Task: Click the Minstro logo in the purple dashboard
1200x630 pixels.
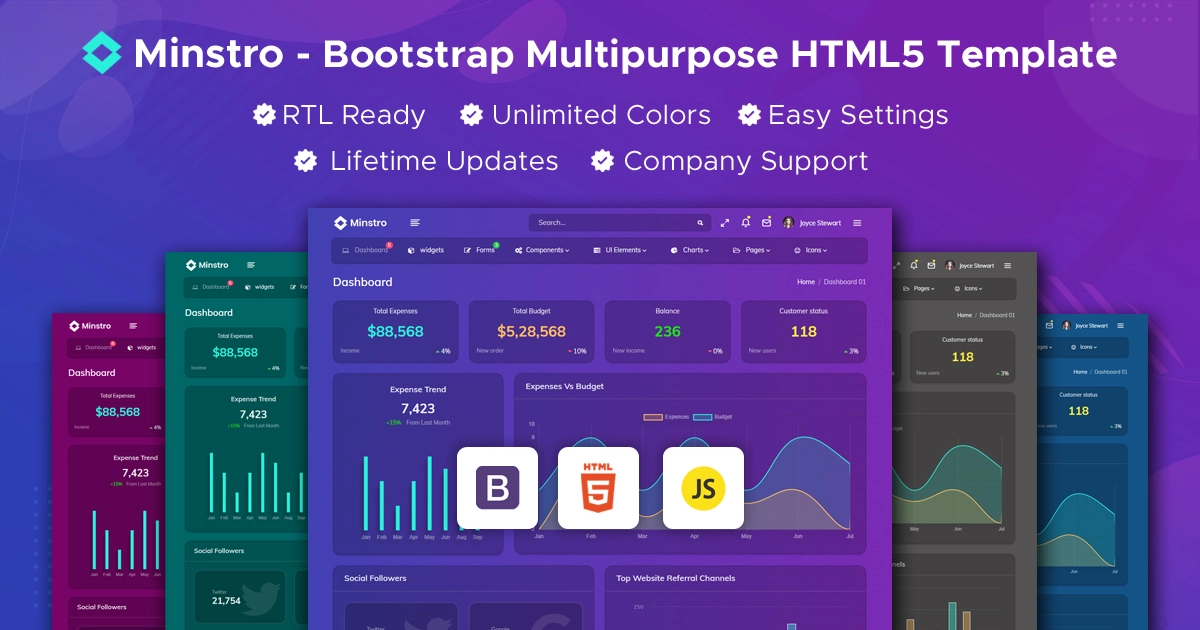Action: (x=360, y=222)
